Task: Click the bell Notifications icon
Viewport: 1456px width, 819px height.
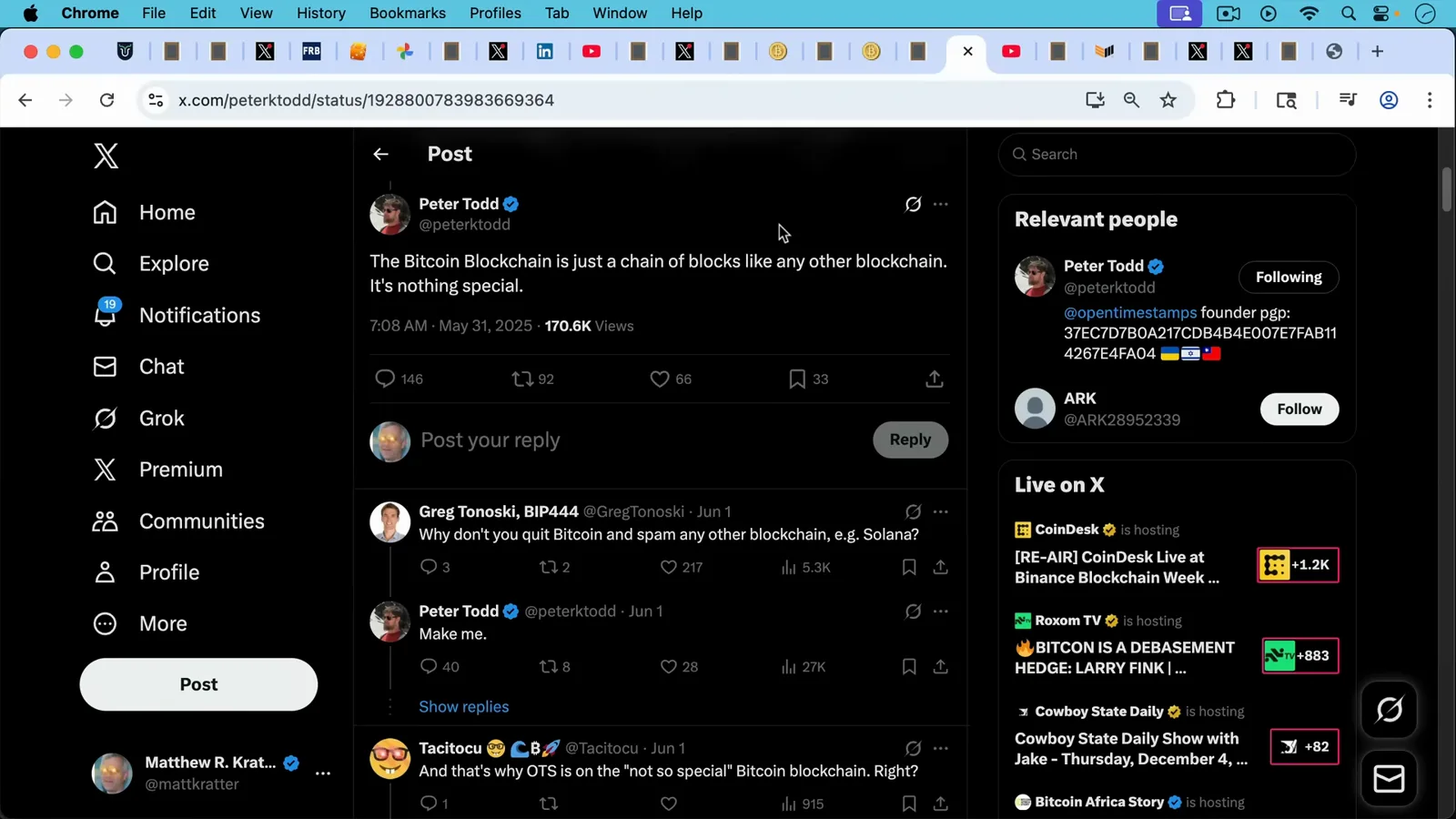Action: [106, 315]
